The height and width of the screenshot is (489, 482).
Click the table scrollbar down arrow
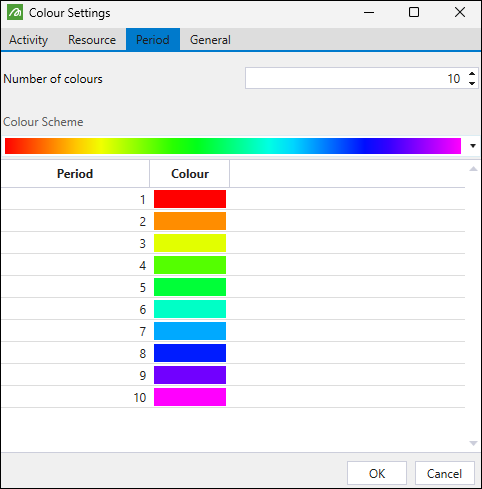coord(473,443)
